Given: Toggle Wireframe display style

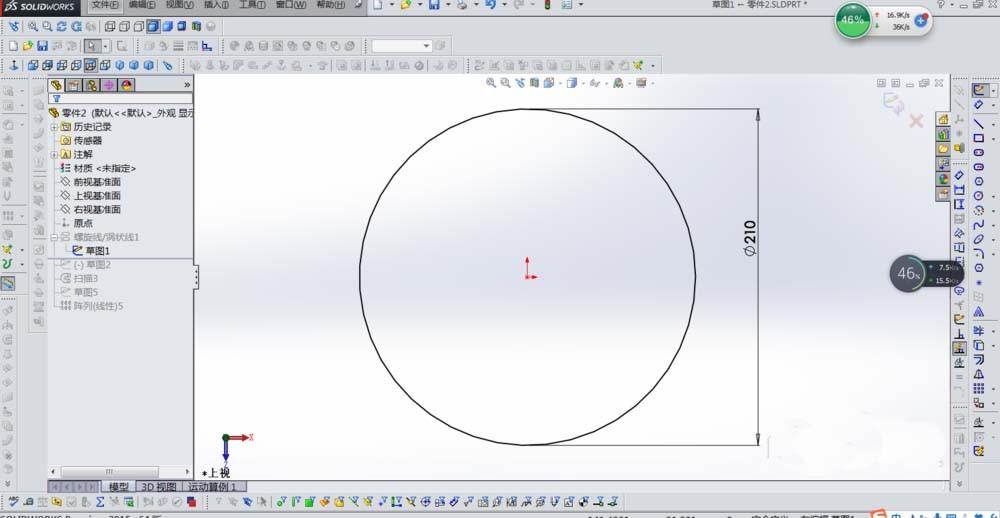Looking at the screenshot, I should tap(110, 27).
